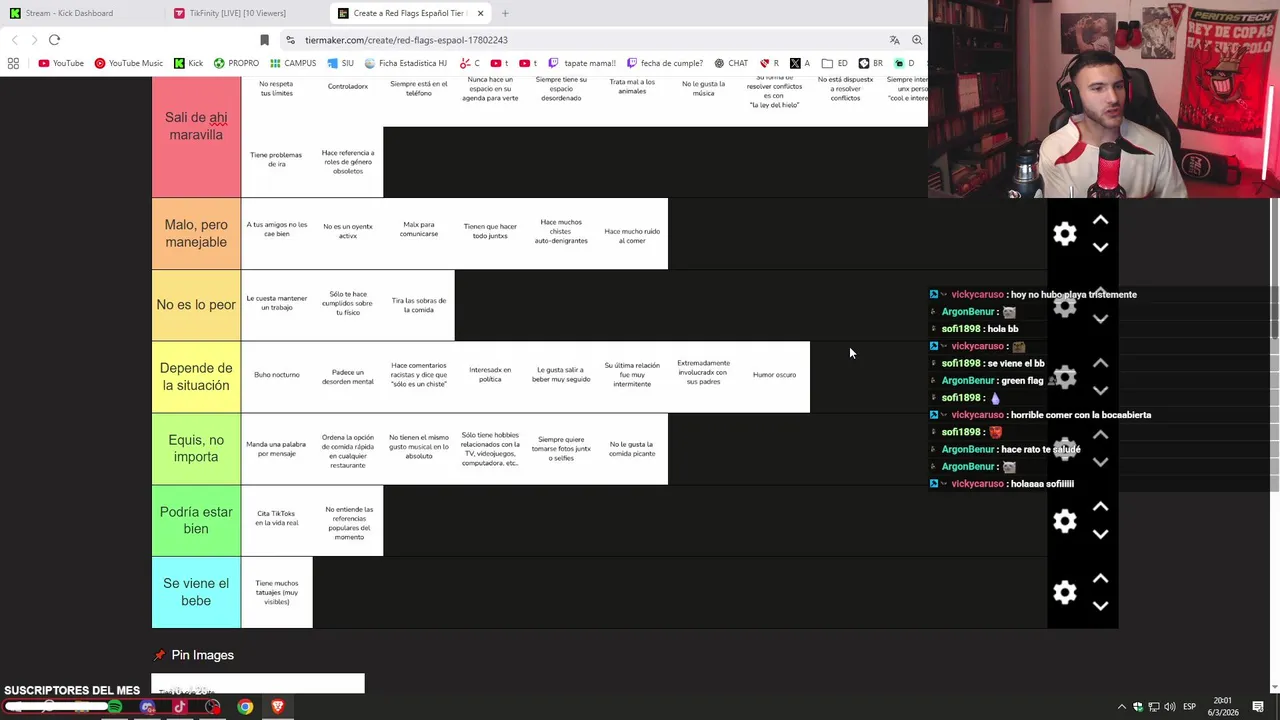Switch to 'TikFinity [LIVE]' tab
1280x720 pixels.
pos(237,13)
